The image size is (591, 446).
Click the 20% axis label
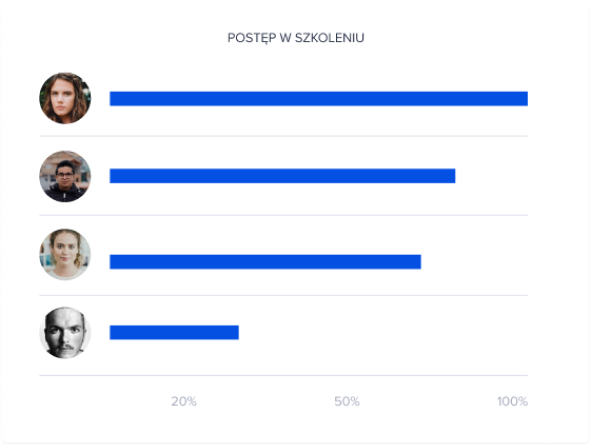(184, 402)
